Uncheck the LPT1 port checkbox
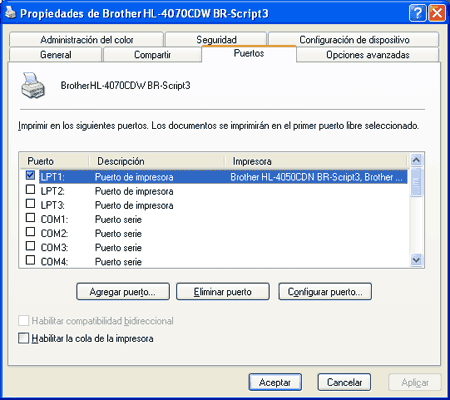This screenshot has height=400, width=450. pos(30,175)
